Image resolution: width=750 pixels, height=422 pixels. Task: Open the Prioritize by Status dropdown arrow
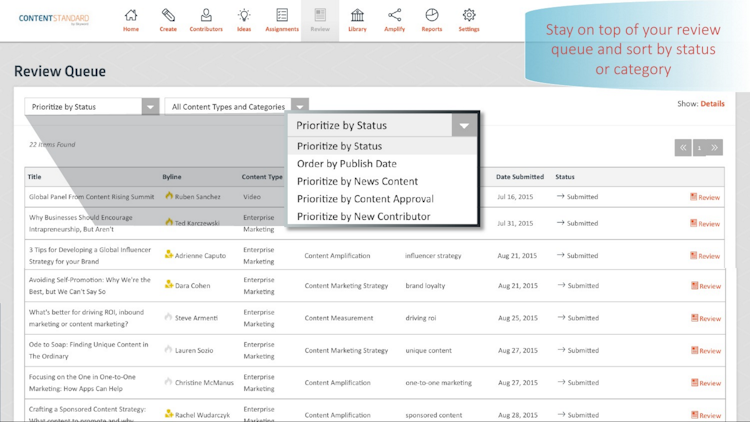point(150,107)
